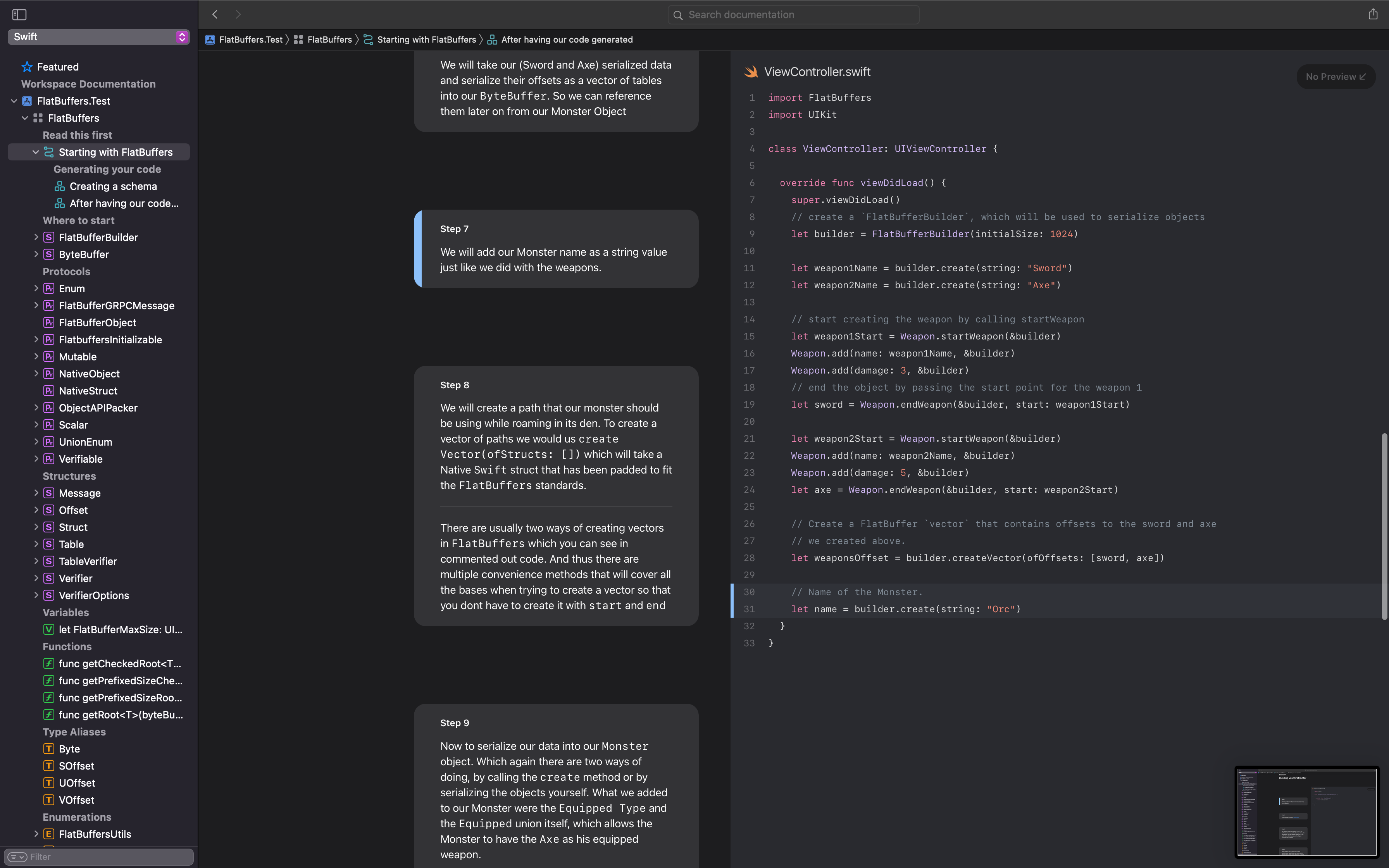
Task: Expand the VerifierOptions struct
Action: [x=36, y=595]
